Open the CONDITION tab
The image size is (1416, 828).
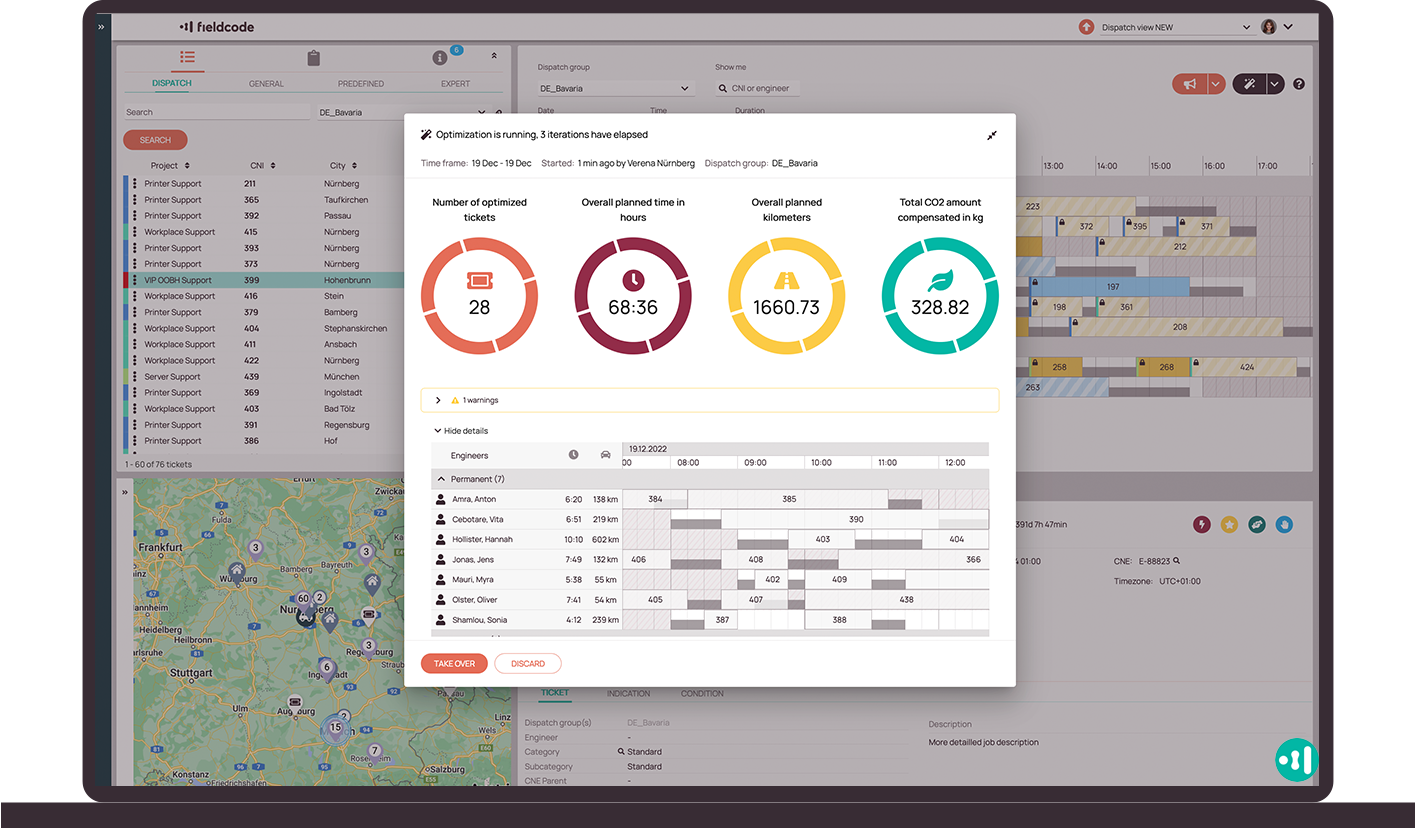702,693
